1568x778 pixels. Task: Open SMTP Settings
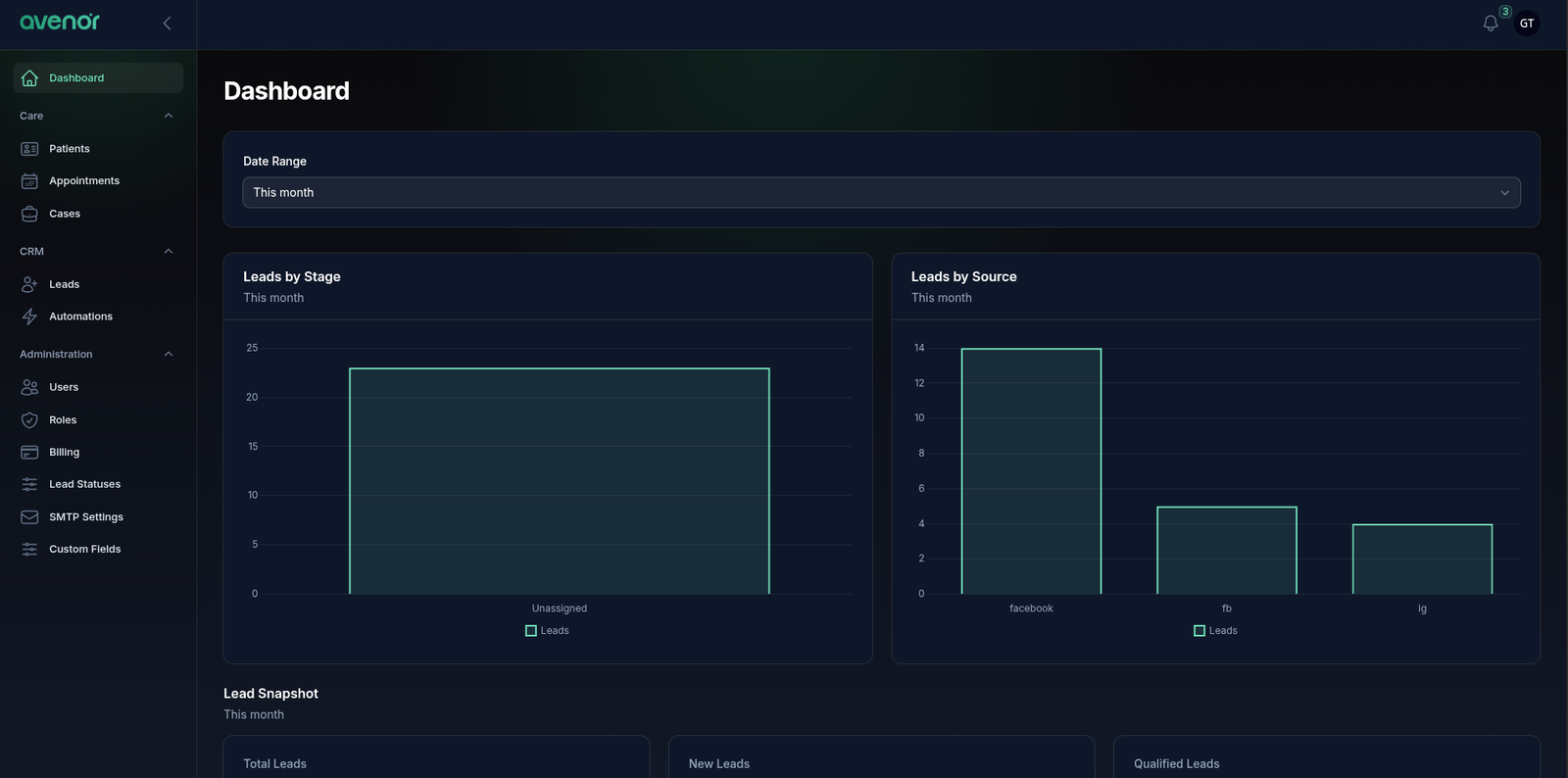(98, 516)
